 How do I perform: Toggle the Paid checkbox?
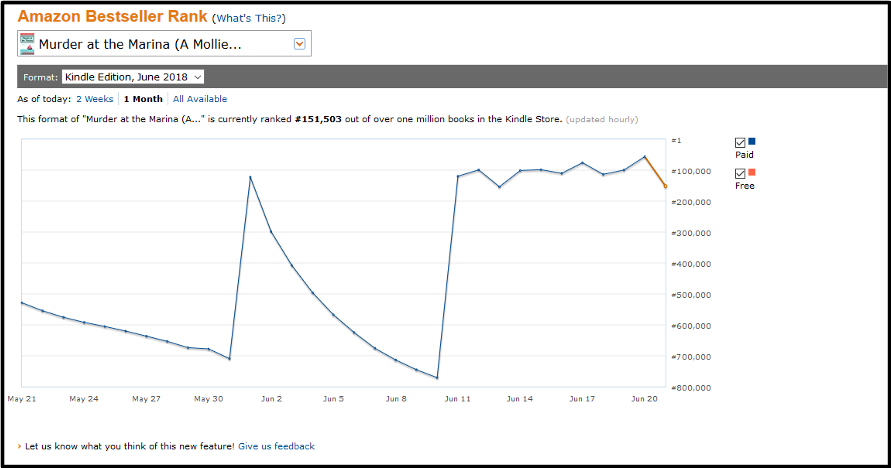pyautogui.click(x=740, y=142)
